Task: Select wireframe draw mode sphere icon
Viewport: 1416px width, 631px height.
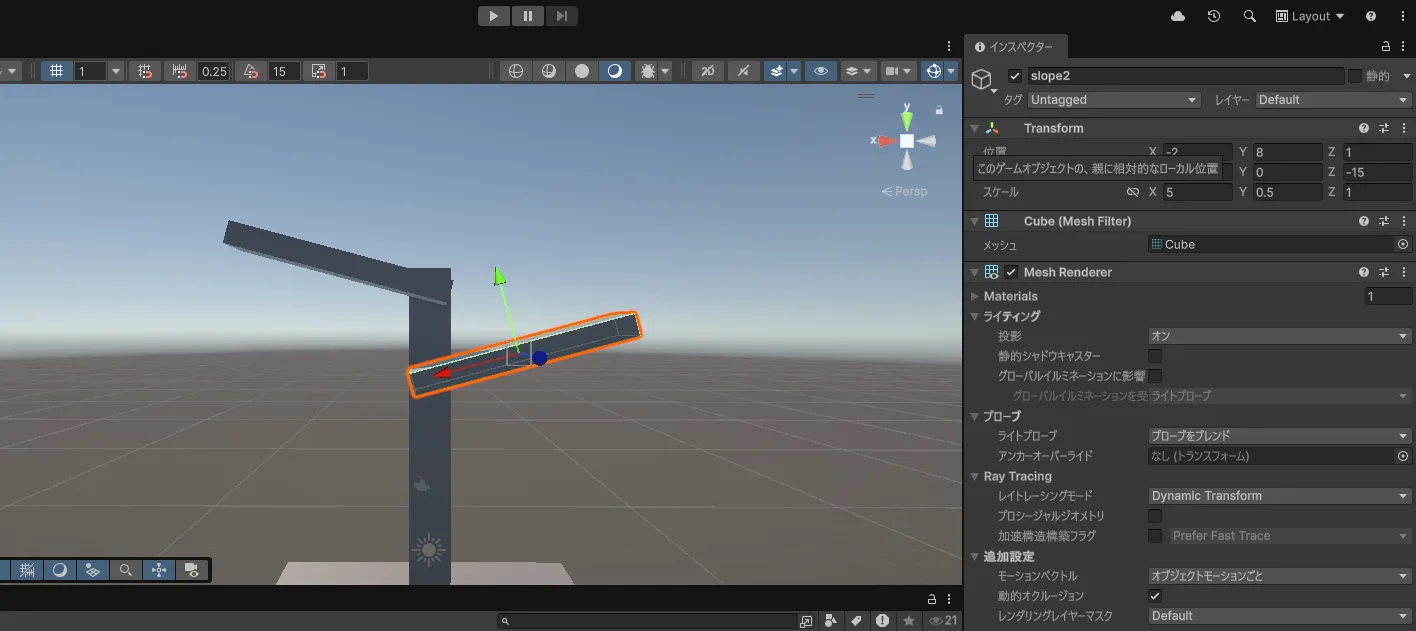Action: click(516, 71)
